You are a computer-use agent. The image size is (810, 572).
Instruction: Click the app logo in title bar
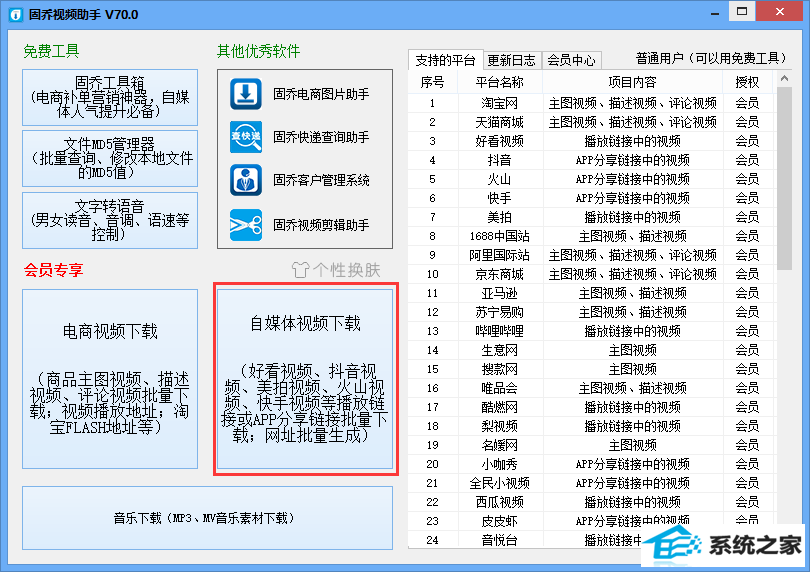[x=16, y=14]
